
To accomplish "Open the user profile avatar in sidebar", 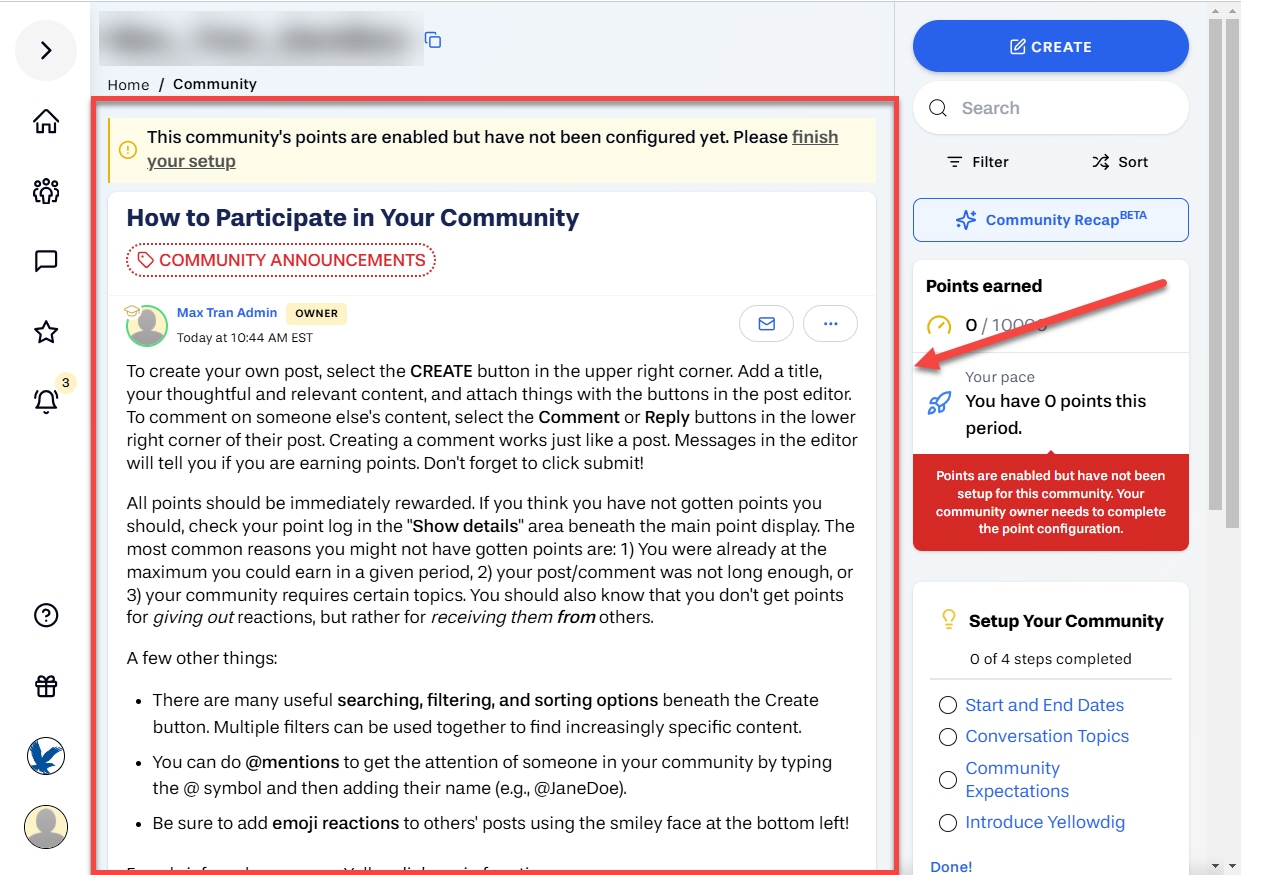I will pyautogui.click(x=46, y=826).
